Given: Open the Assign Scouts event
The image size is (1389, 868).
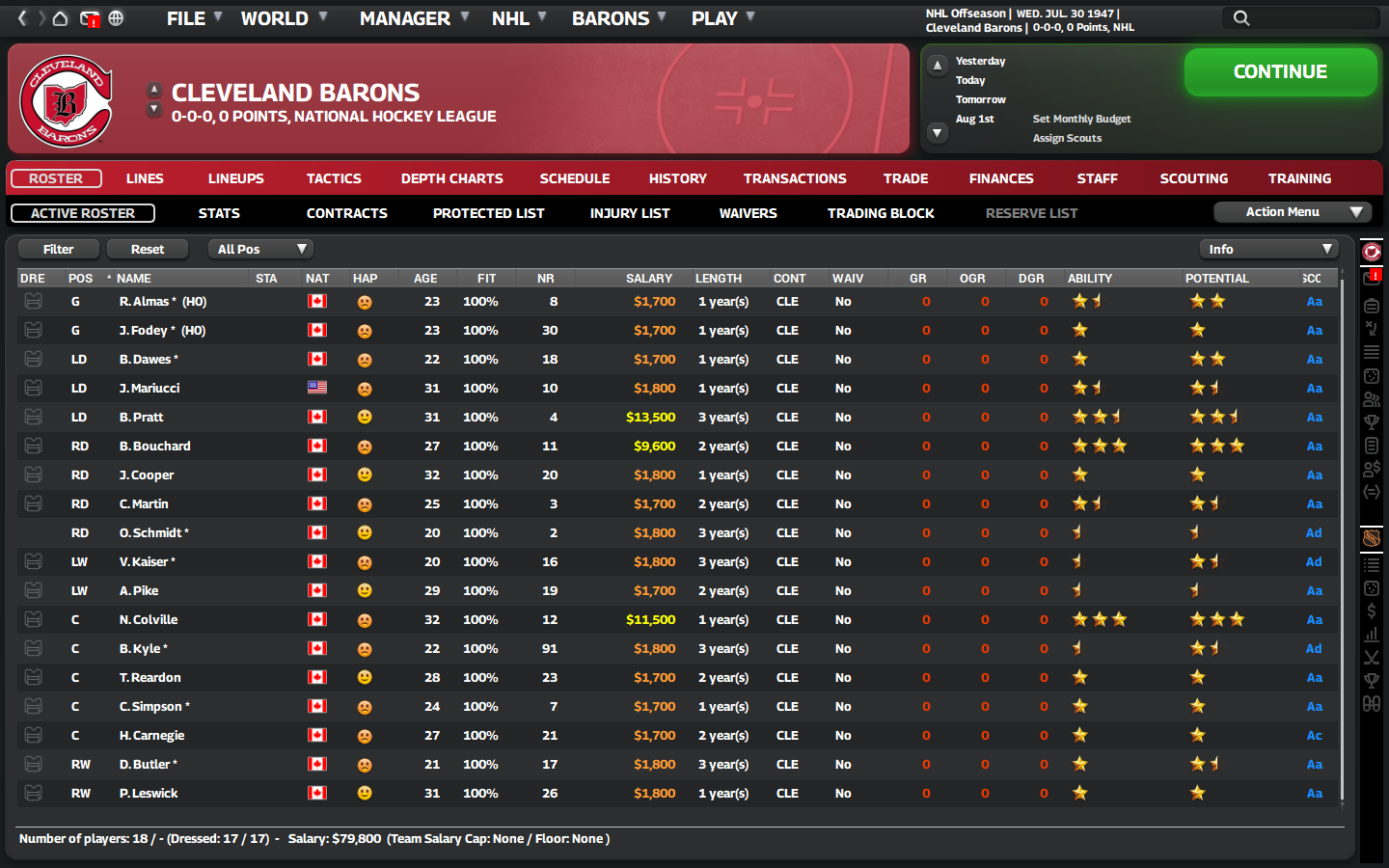Looking at the screenshot, I should pyautogui.click(x=1067, y=138).
